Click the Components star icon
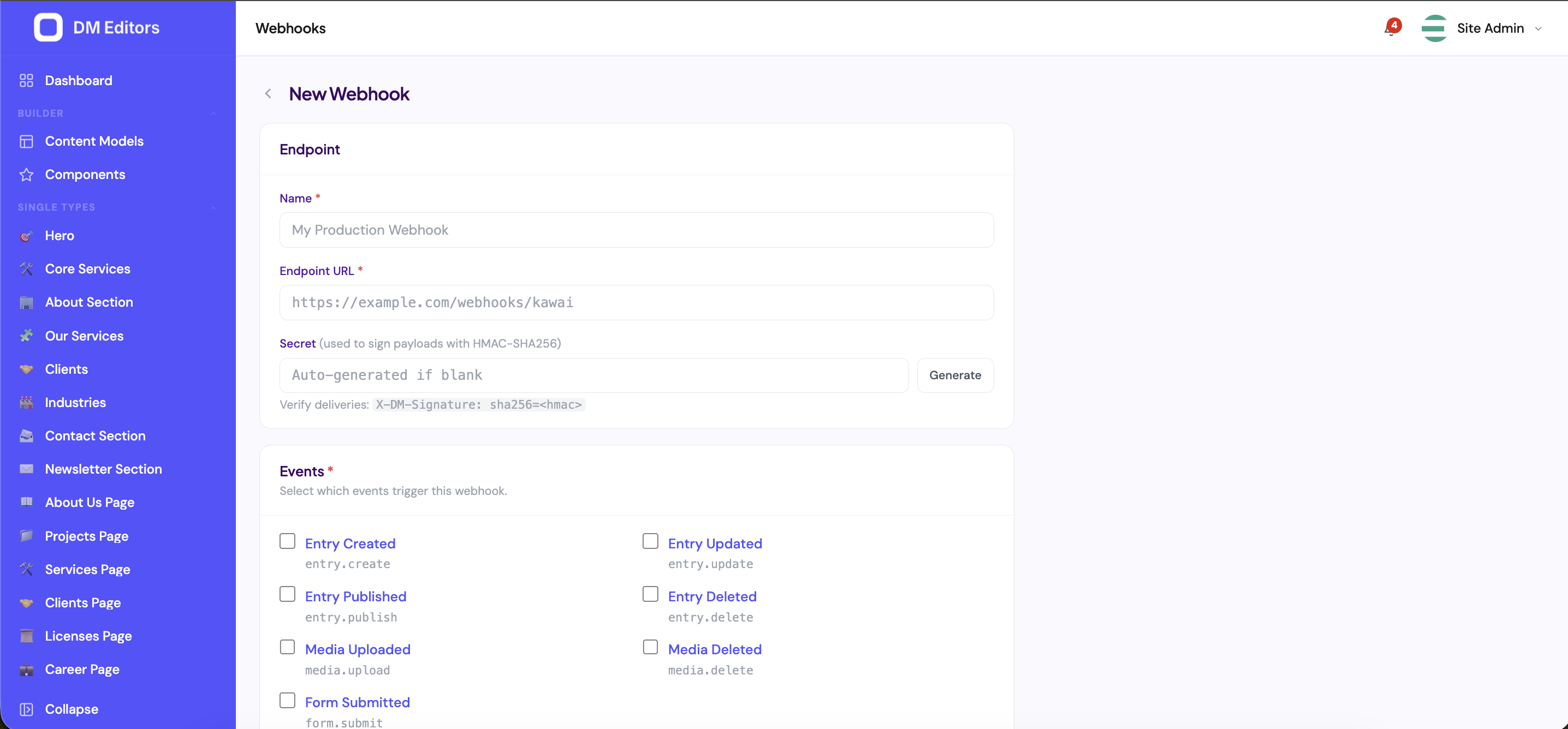 point(26,175)
